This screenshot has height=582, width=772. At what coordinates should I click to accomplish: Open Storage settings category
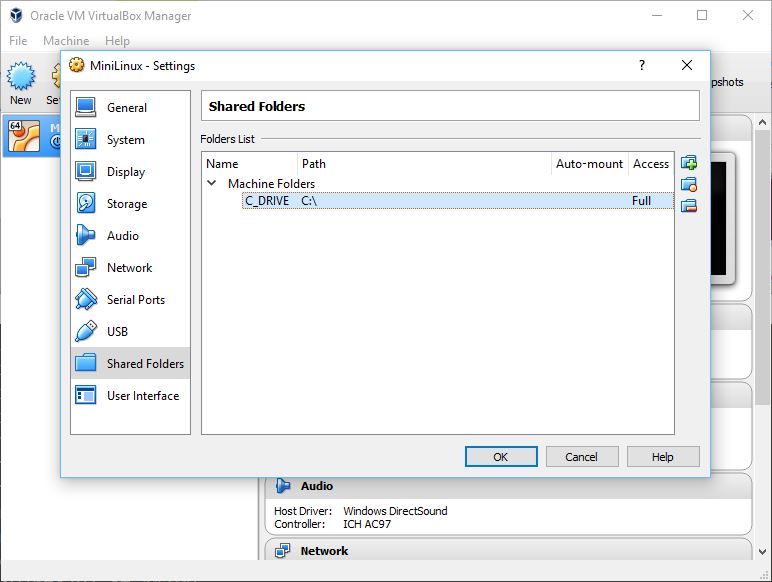[130, 203]
